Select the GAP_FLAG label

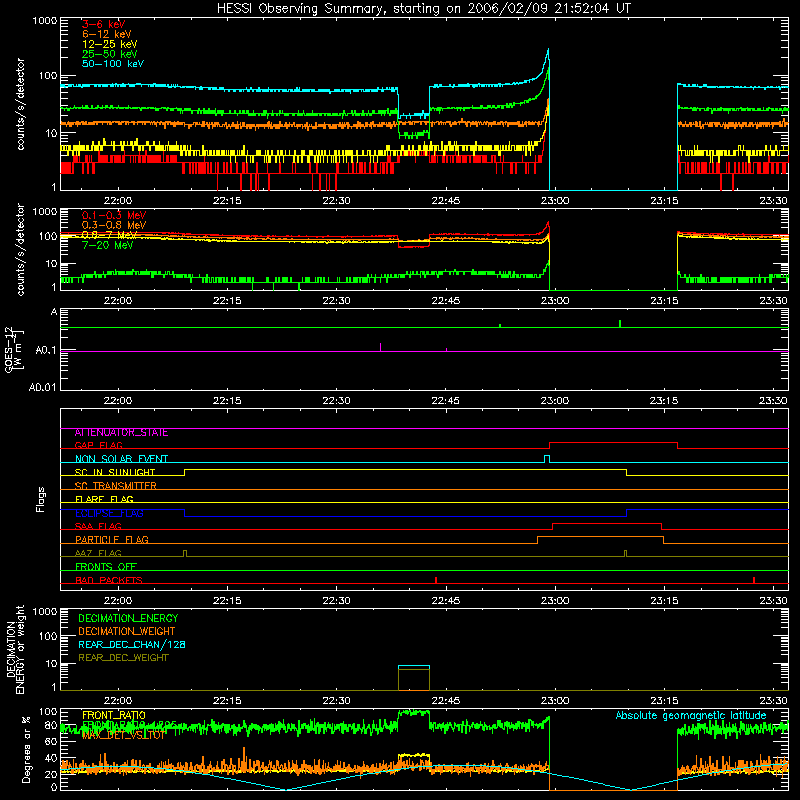pos(98,445)
